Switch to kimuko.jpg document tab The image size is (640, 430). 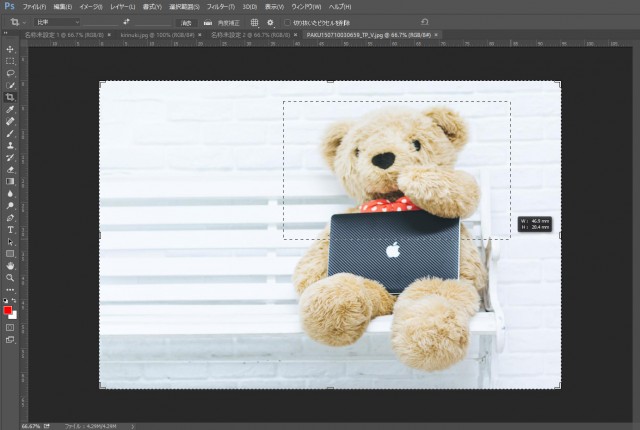tap(147, 34)
